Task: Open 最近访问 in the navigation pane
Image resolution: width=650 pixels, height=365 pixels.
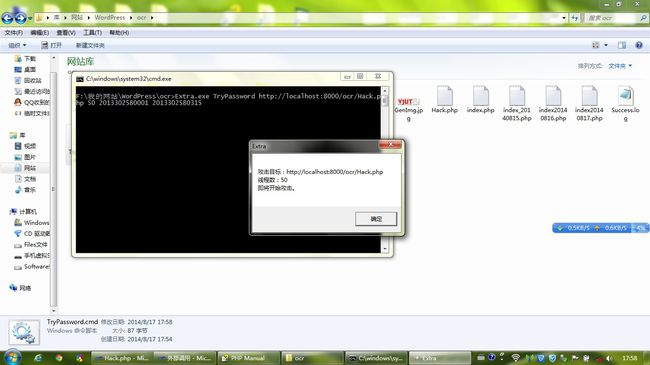Action: 32,91
